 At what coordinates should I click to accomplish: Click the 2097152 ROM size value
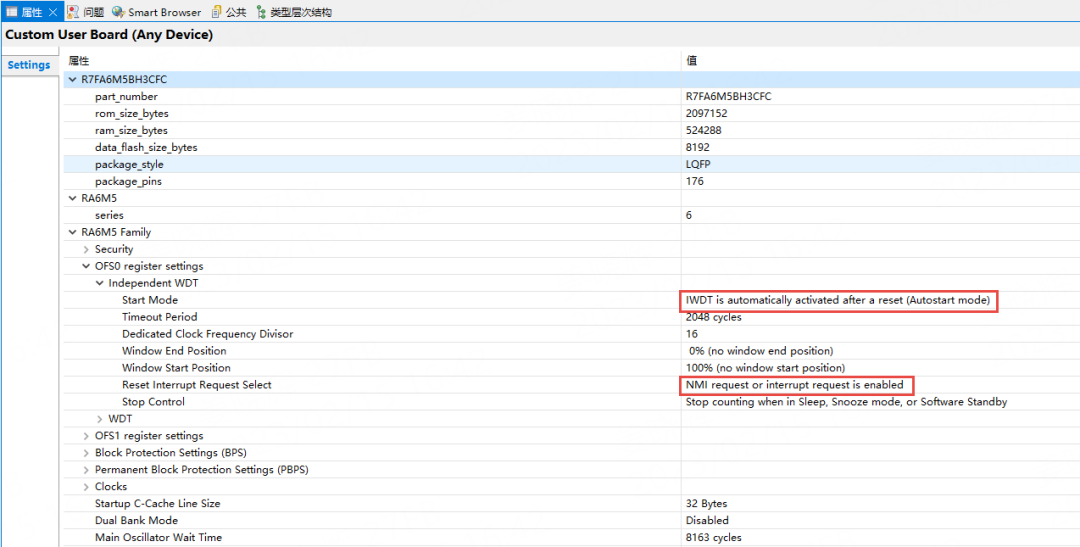tap(707, 114)
